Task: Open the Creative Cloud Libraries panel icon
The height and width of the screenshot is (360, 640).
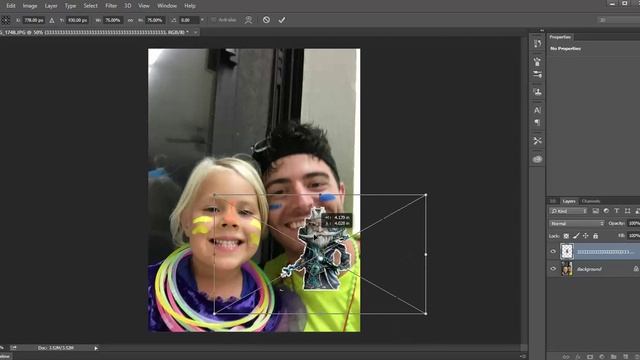Action: 537,159
